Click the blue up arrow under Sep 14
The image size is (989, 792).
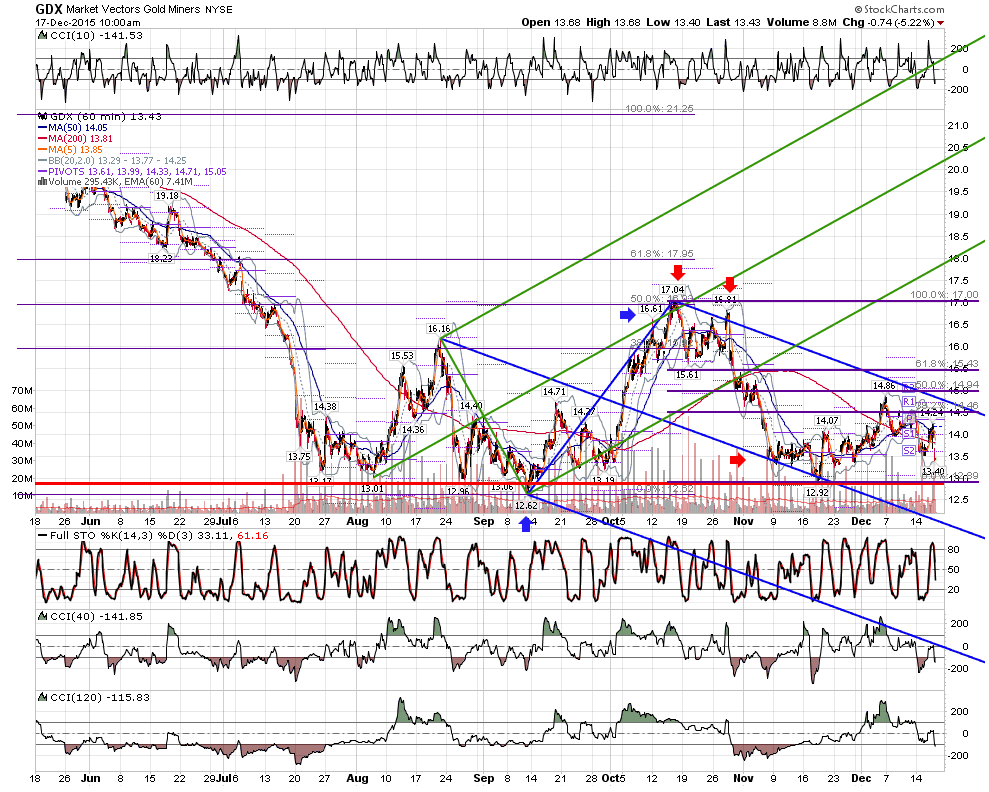click(x=525, y=524)
